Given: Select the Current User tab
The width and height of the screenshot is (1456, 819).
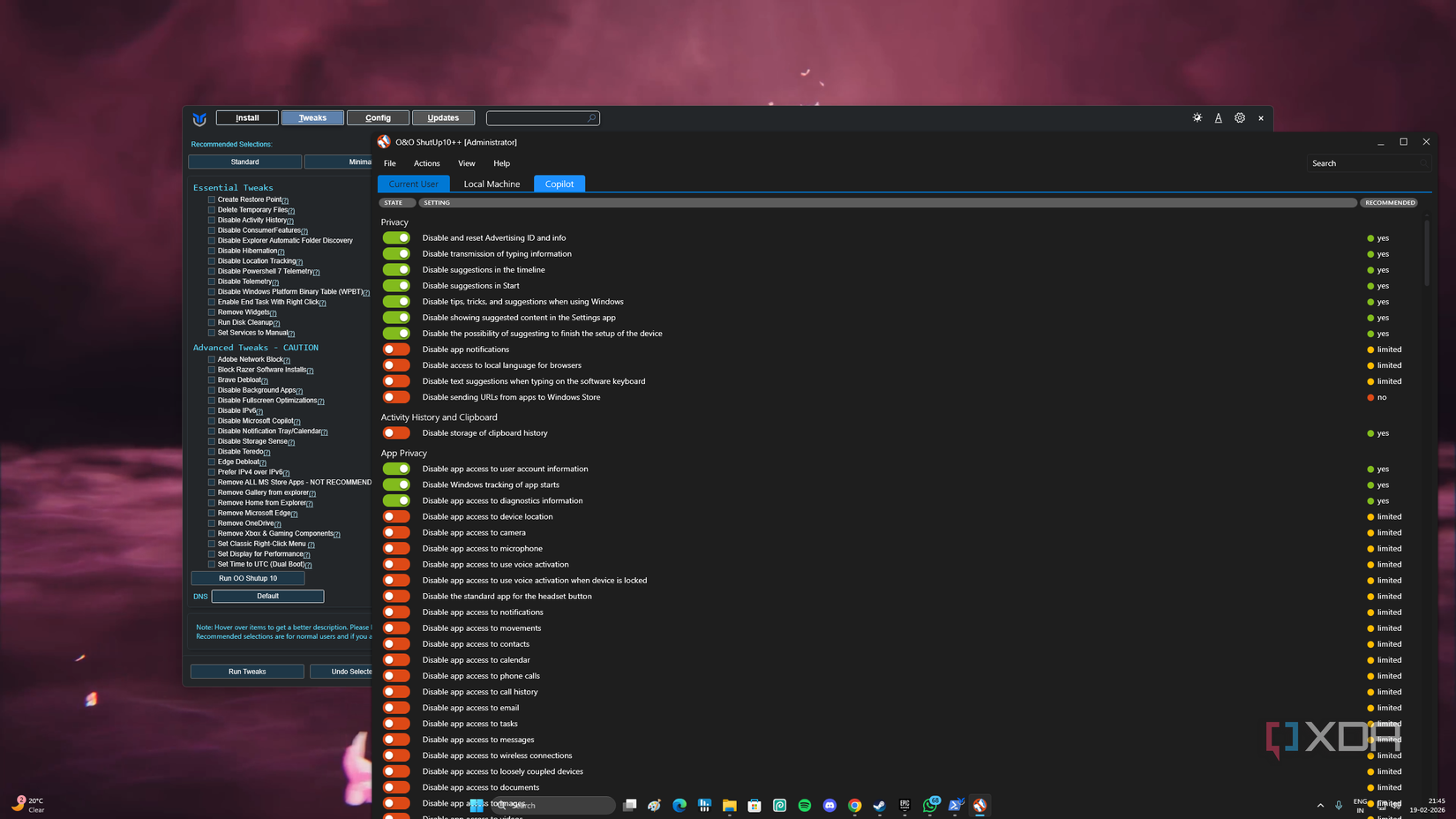Looking at the screenshot, I should point(414,184).
